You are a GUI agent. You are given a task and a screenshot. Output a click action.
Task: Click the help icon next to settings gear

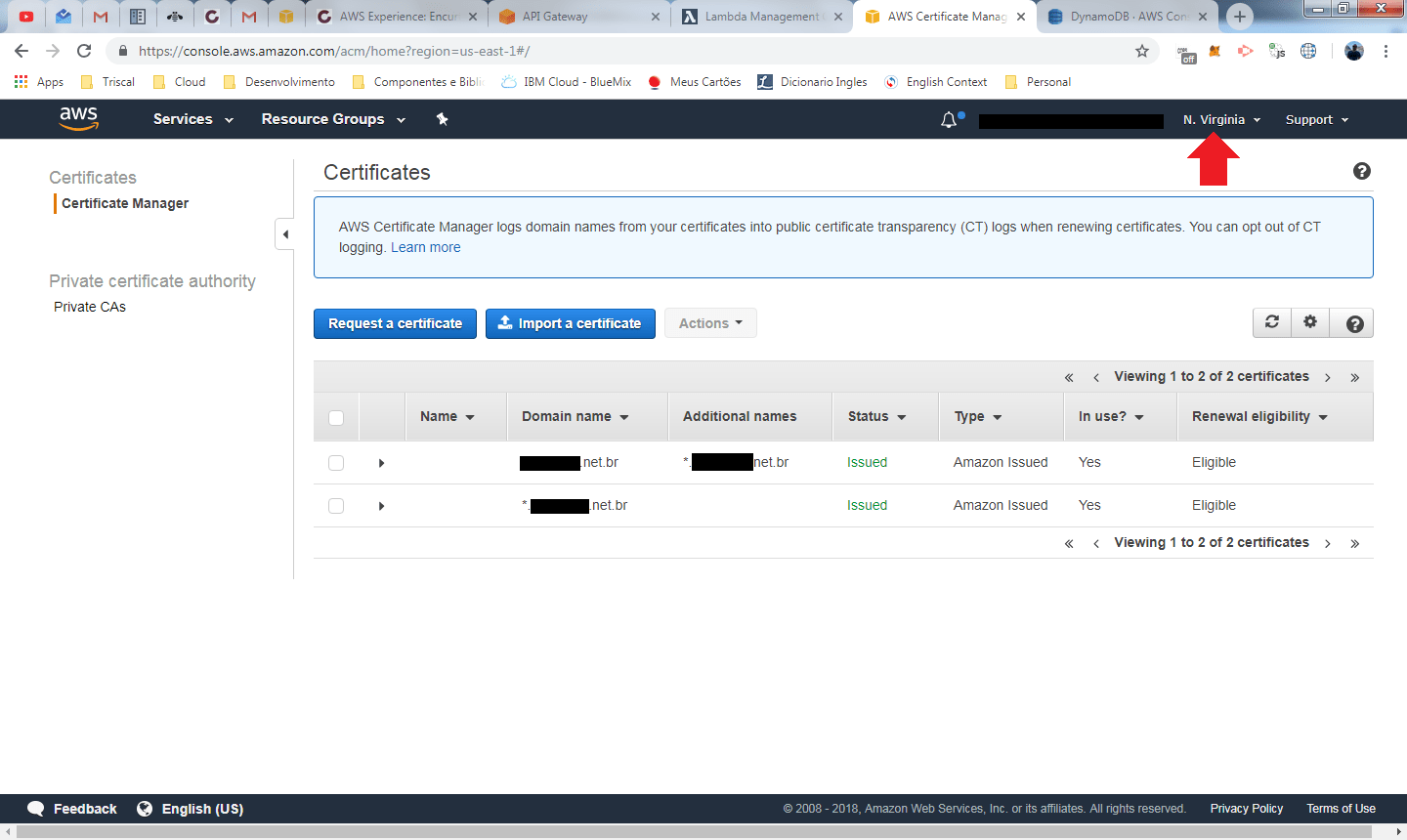pos(1354,323)
